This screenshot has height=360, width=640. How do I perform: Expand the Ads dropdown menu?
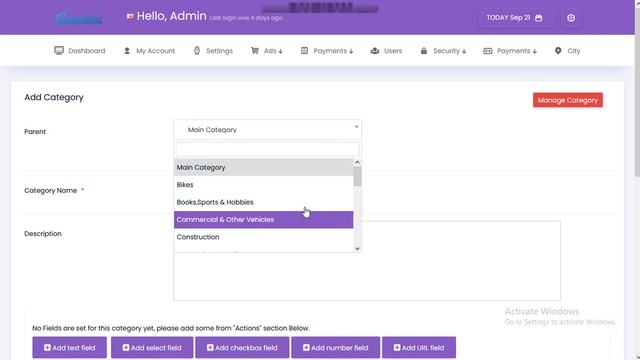coord(267,51)
